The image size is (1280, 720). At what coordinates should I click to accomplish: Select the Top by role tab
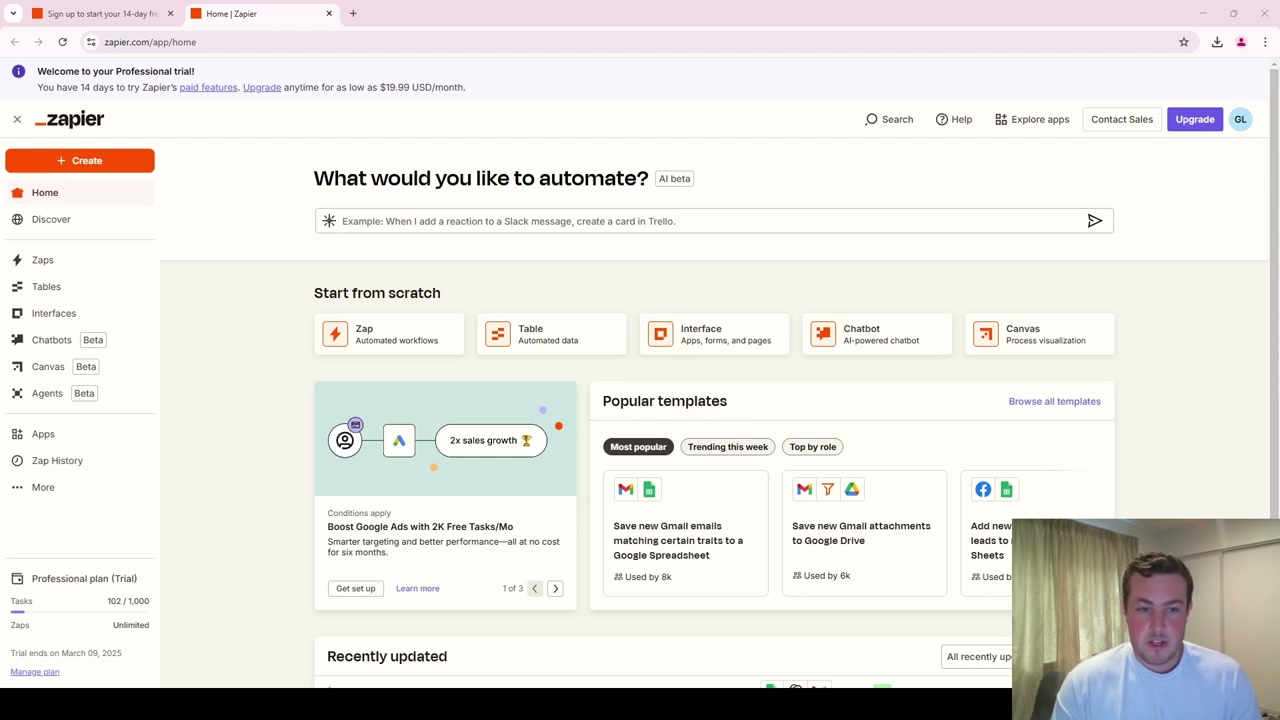[x=813, y=447]
